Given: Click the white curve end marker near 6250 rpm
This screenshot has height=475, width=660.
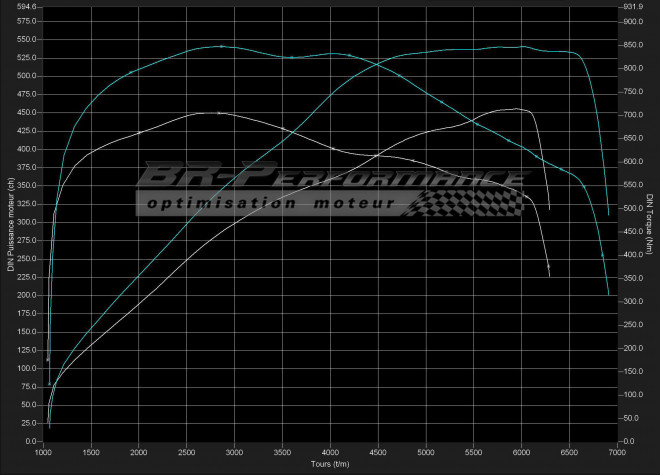Looking at the screenshot, I should coord(548,267).
